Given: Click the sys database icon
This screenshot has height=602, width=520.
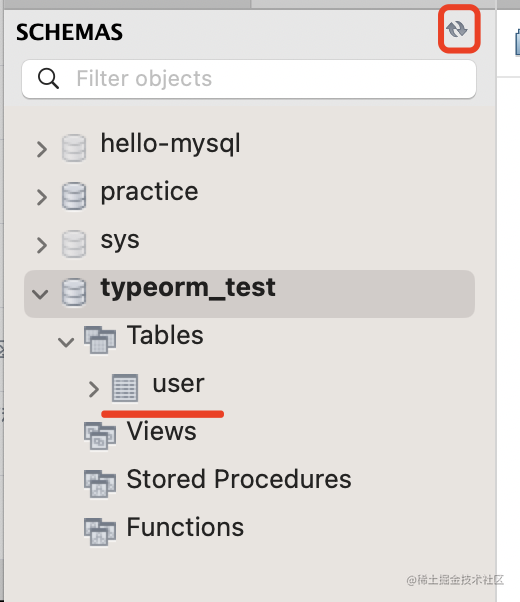Looking at the screenshot, I should 74,244.
